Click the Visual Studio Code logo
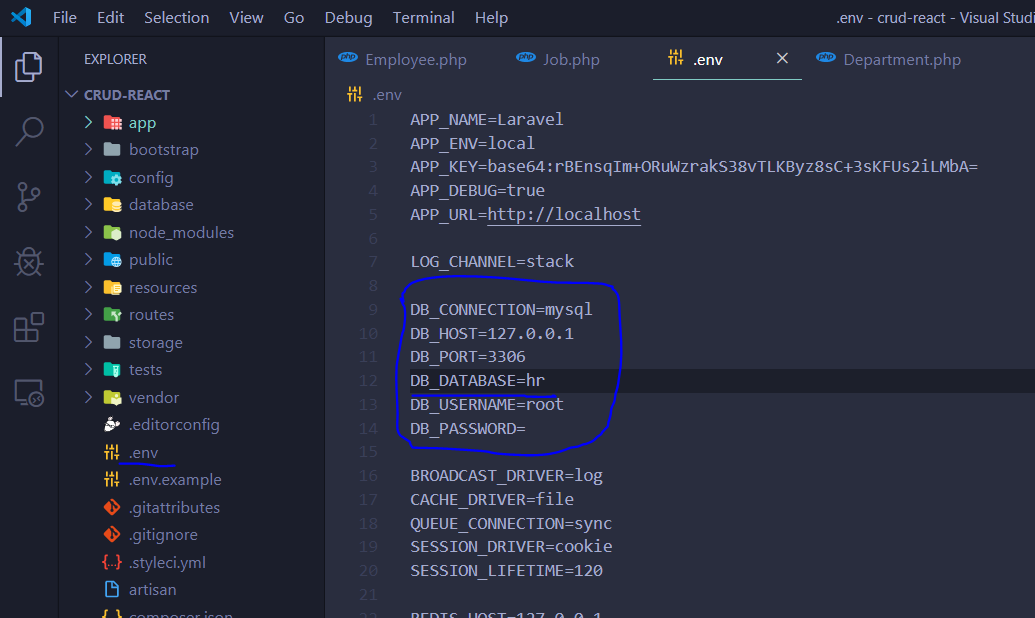Image resolution: width=1035 pixels, height=618 pixels. [x=20, y=17]
